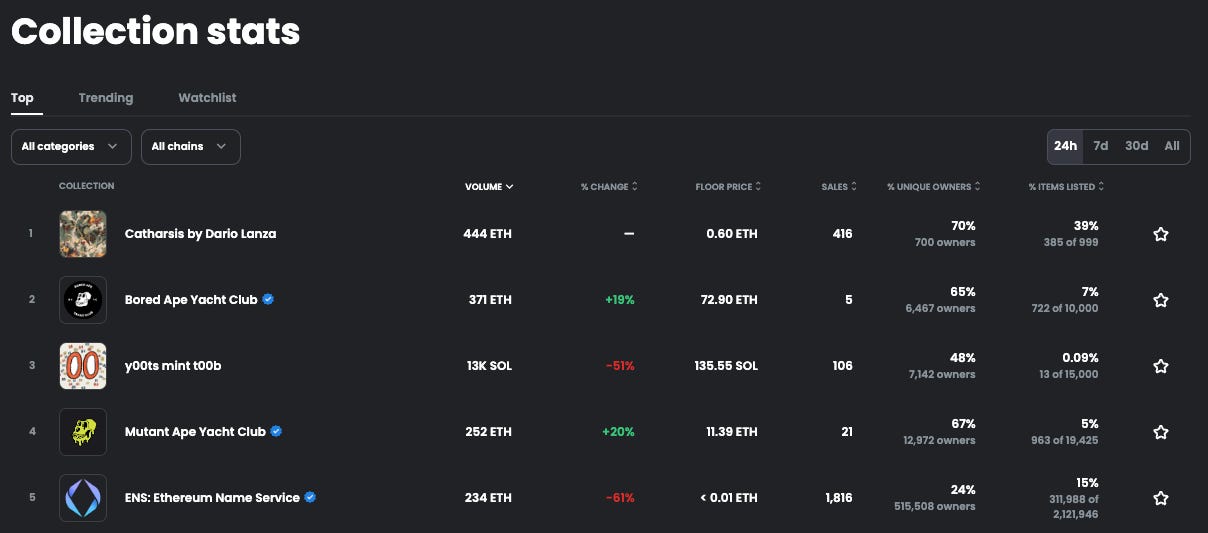
Task: Click the COLLECTION column header
Action: pos(87,186)
